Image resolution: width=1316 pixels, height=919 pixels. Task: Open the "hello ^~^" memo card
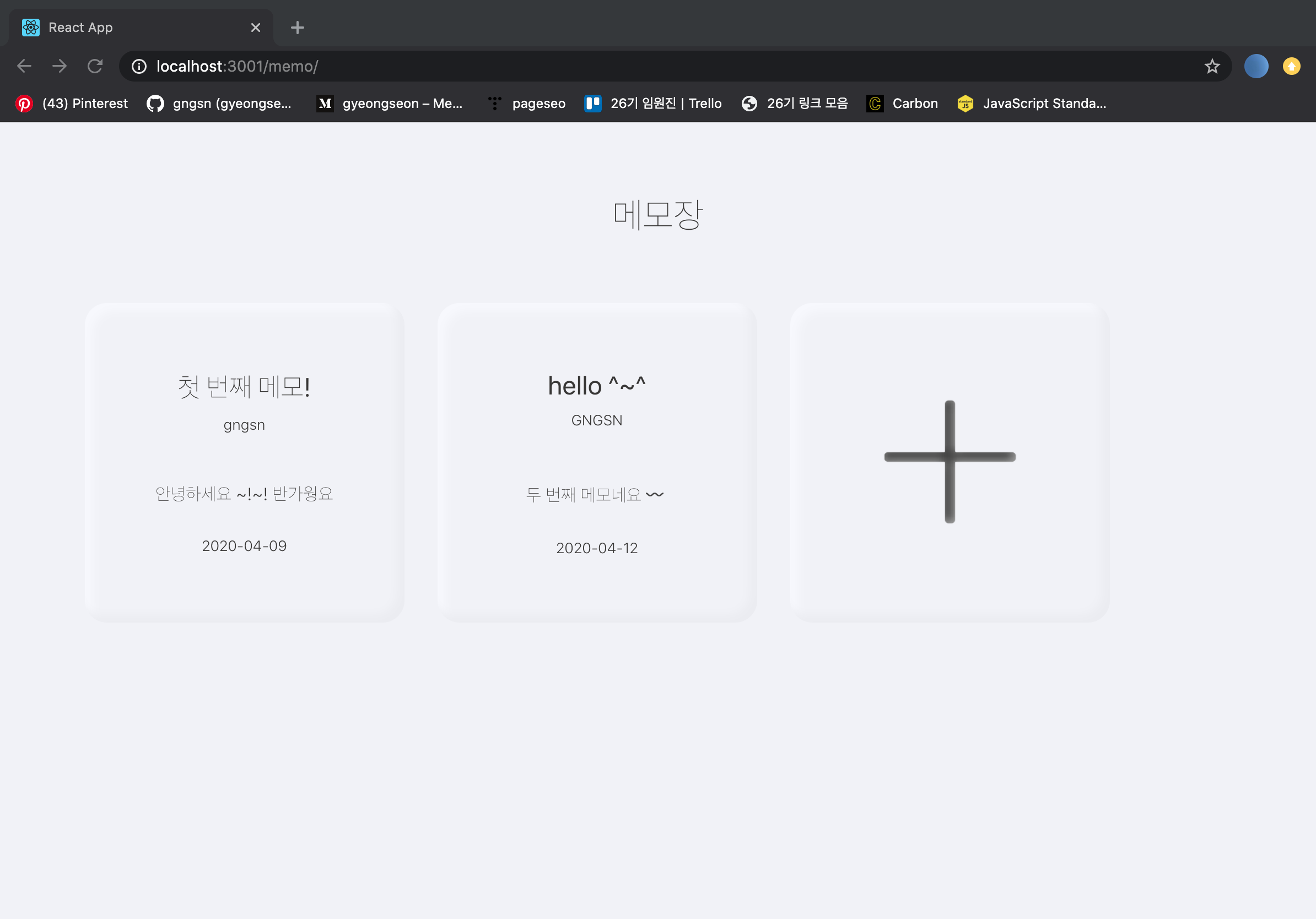(x=597, y=461)
